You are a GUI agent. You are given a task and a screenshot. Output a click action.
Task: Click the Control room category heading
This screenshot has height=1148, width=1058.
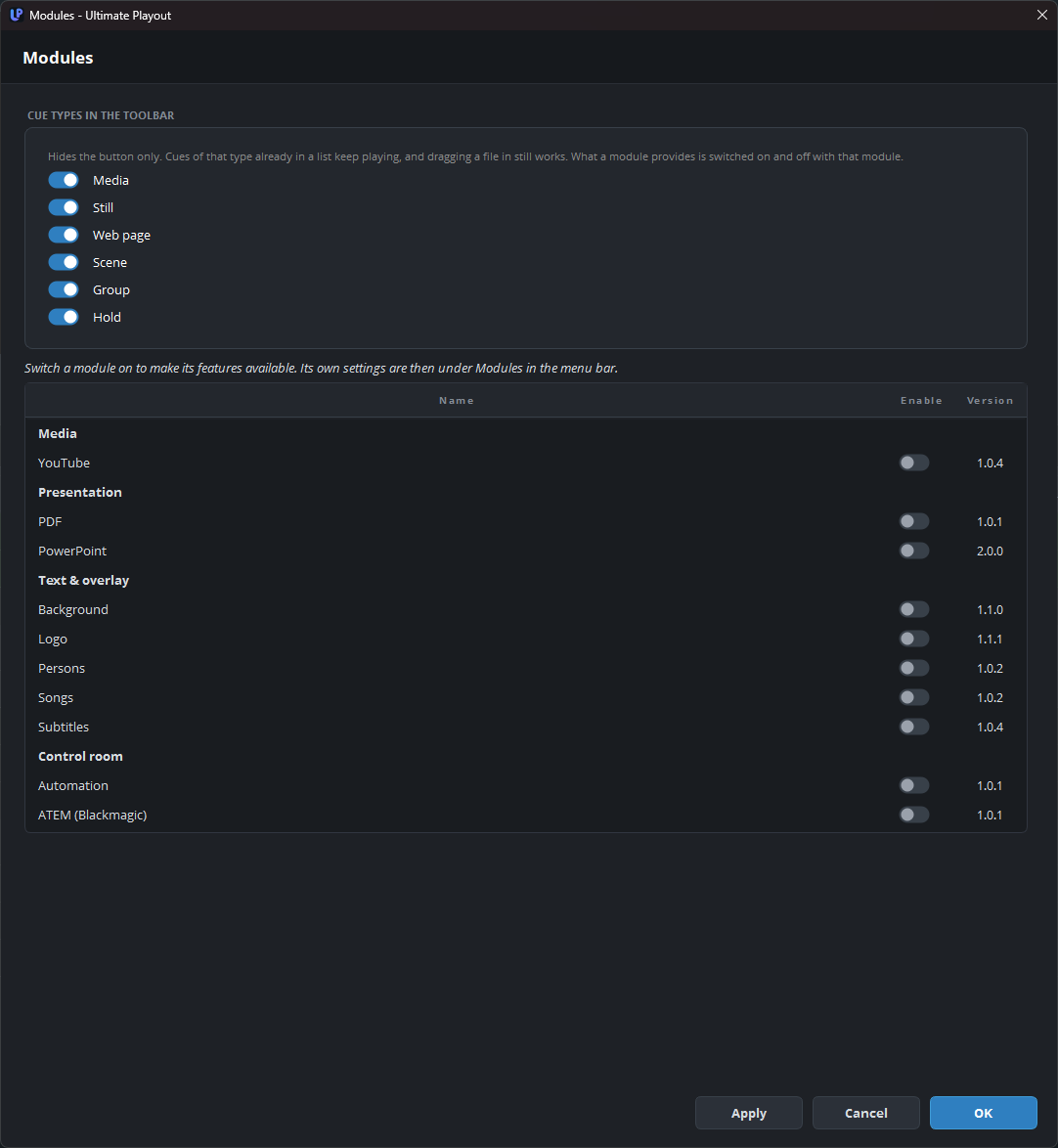coord(80,756)
